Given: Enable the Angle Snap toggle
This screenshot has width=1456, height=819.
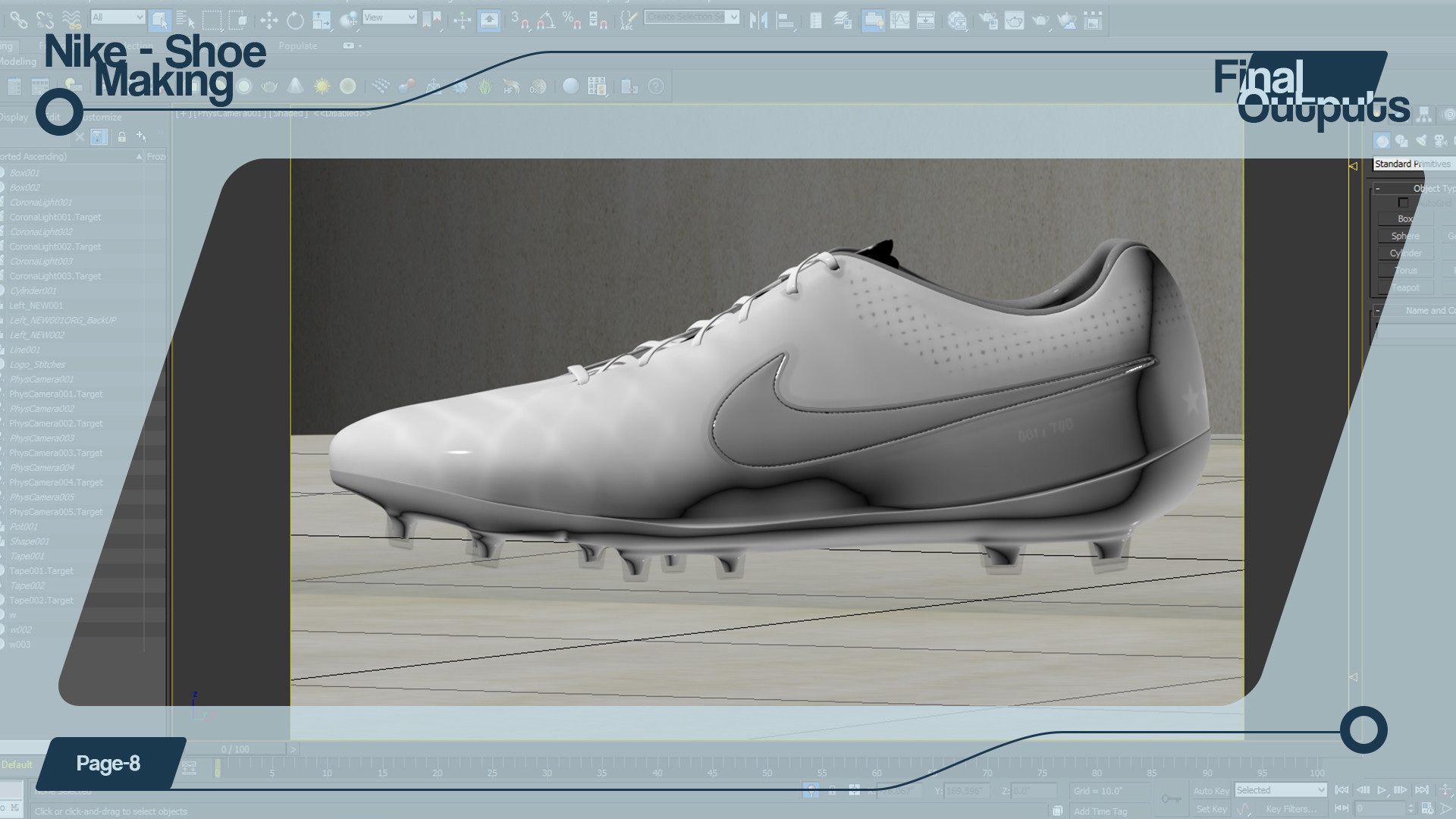Looking at the screenshot, I should [x=546, y=20].
